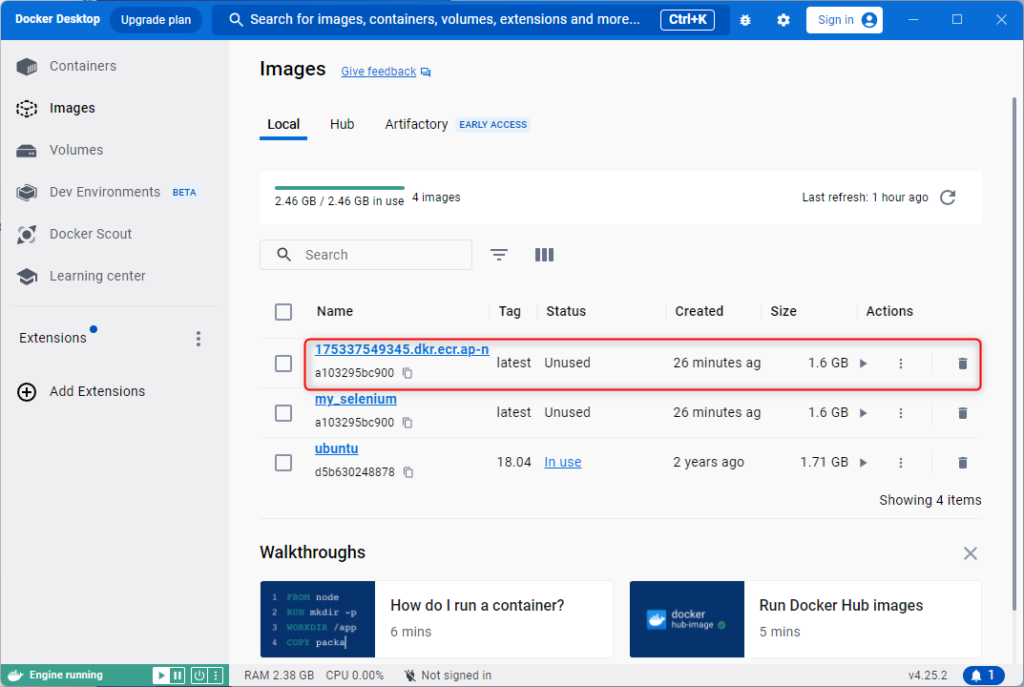Image resolution: width=1024 pixels, height=687 pixels.
Task: Click the Status column header
Action: click(566, 312)
